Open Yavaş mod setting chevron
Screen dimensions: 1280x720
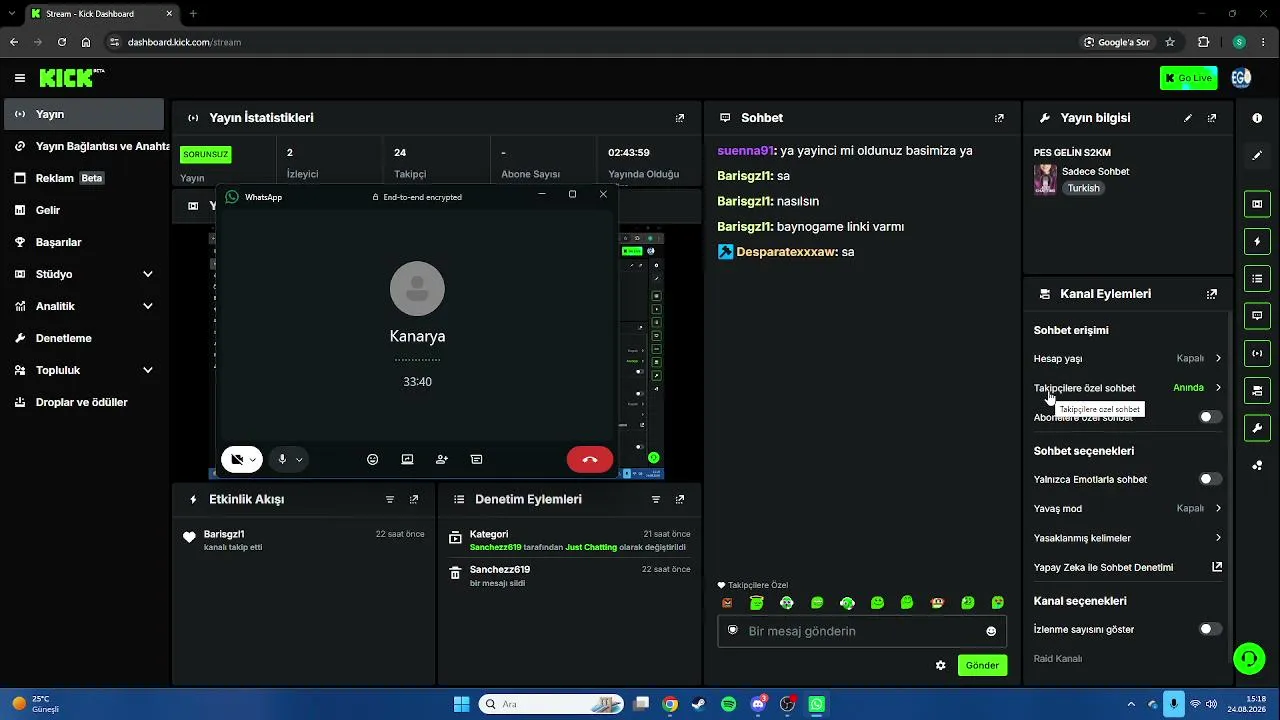[1218, 508]
